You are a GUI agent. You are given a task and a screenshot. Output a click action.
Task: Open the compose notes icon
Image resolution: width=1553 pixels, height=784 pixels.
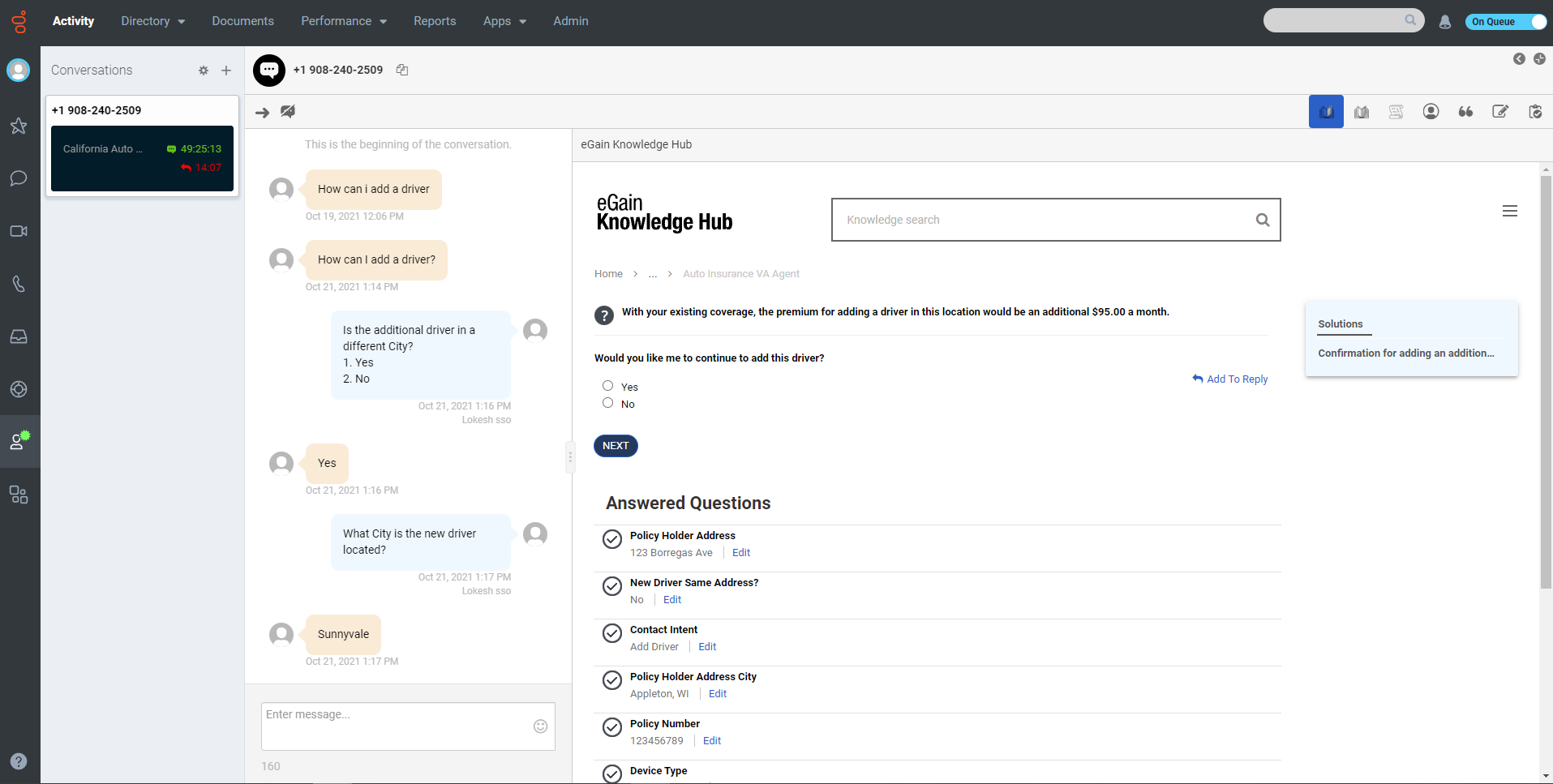[1500, 111]
